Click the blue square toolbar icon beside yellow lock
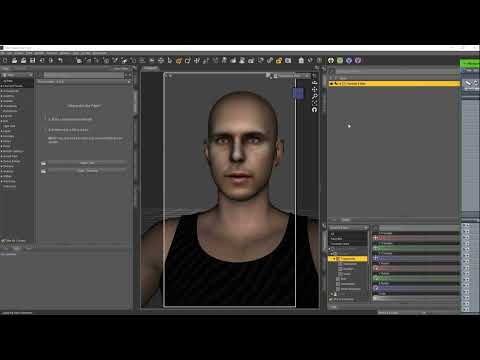The width and height of the screenshot is (480, 360). [x=288, y=60]
